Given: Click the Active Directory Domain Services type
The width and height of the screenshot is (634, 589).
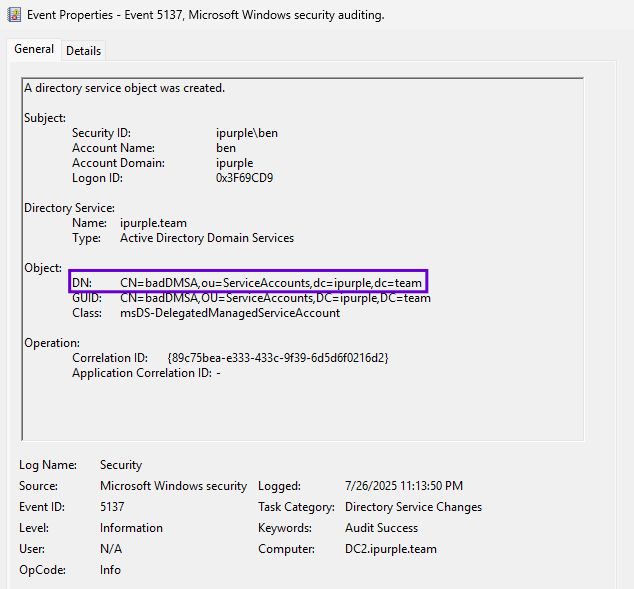Looking at the screenshot, I should tap(207, 238).
